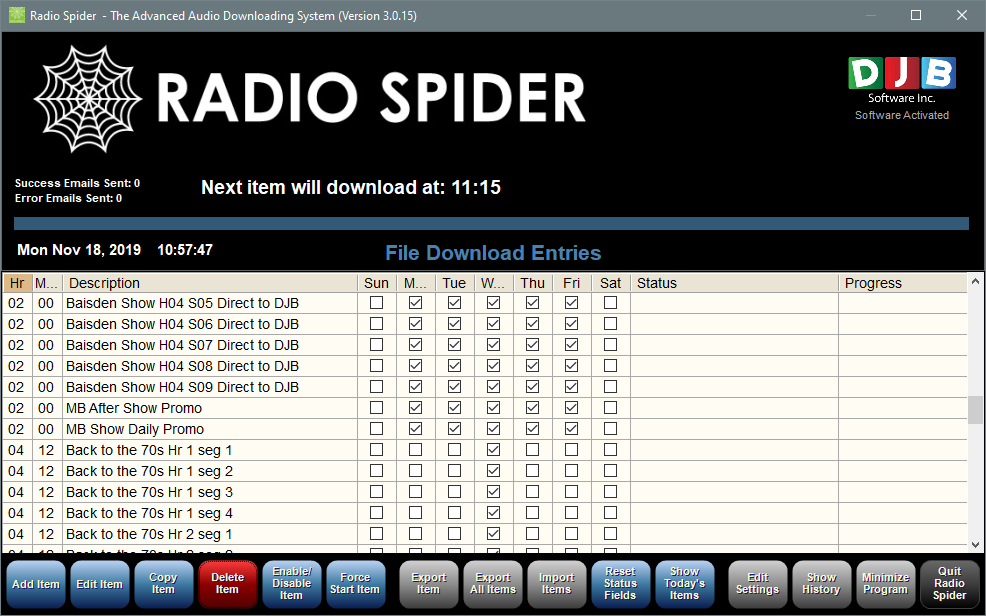Toggle Sunday checkbox for MB After Show Promo

(377, 408)
